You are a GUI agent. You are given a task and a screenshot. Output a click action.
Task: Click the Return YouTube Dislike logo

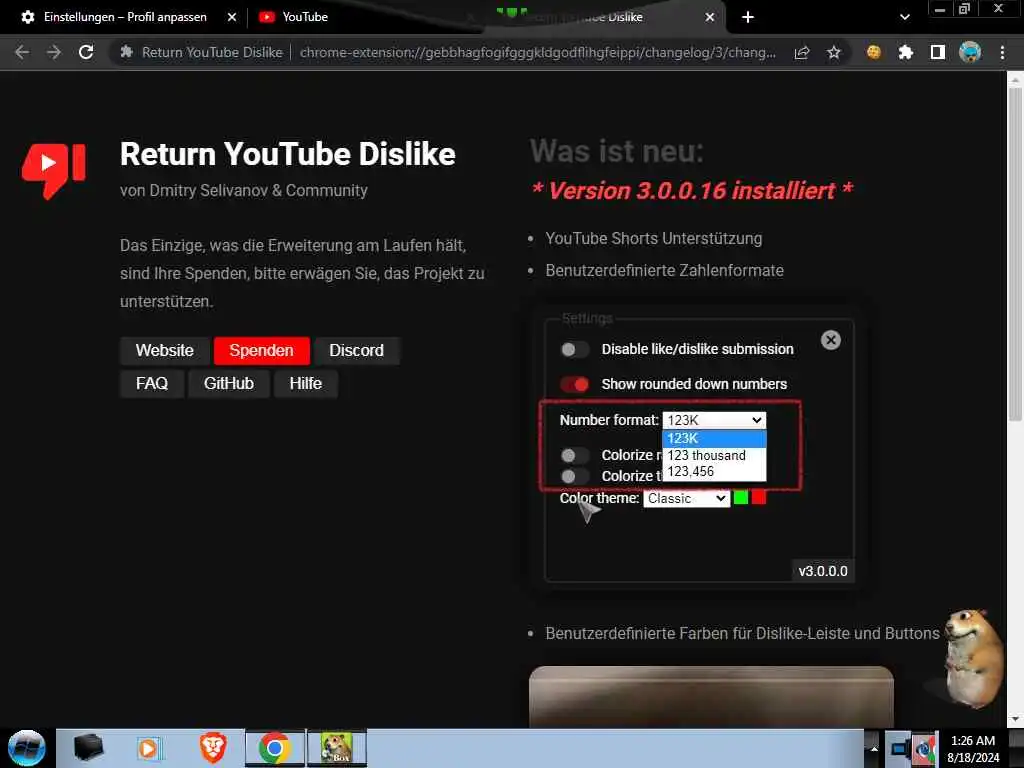pyautogui.click(x=54, y=170)
